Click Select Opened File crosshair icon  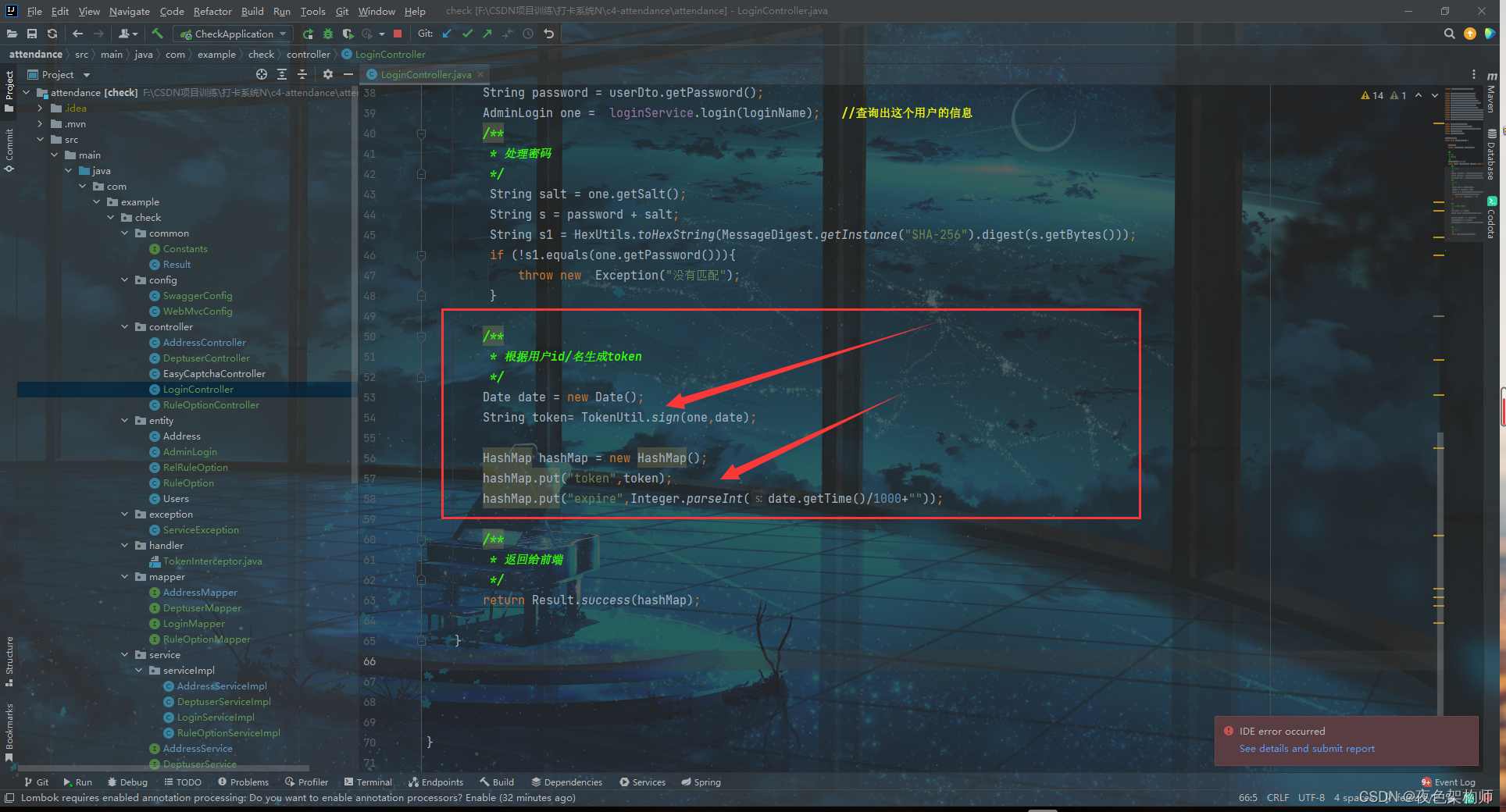[262, 74]
